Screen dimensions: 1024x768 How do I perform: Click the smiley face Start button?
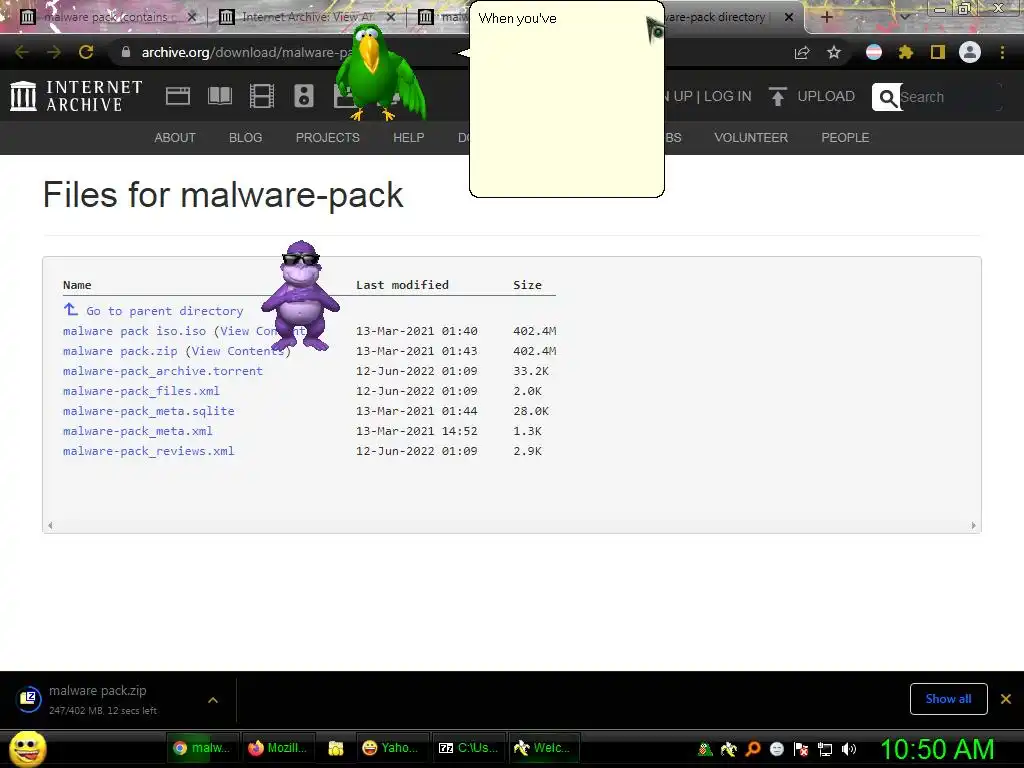(x=28, y=748)
